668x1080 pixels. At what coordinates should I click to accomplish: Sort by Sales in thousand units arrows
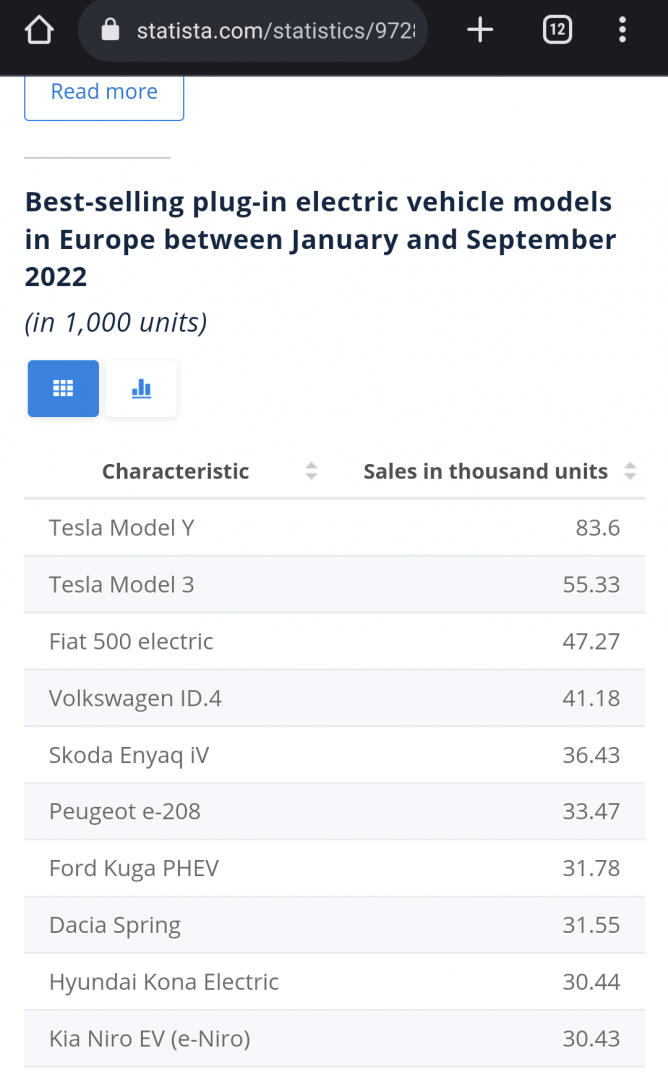click(x=630, y=471)
